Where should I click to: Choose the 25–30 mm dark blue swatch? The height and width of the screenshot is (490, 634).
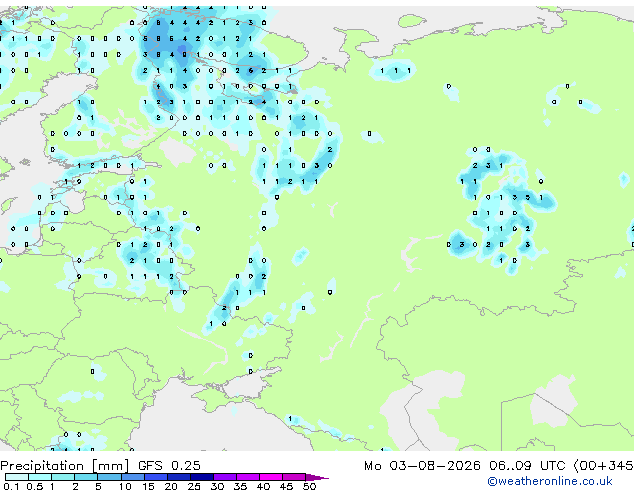click(x=202, y=477)
